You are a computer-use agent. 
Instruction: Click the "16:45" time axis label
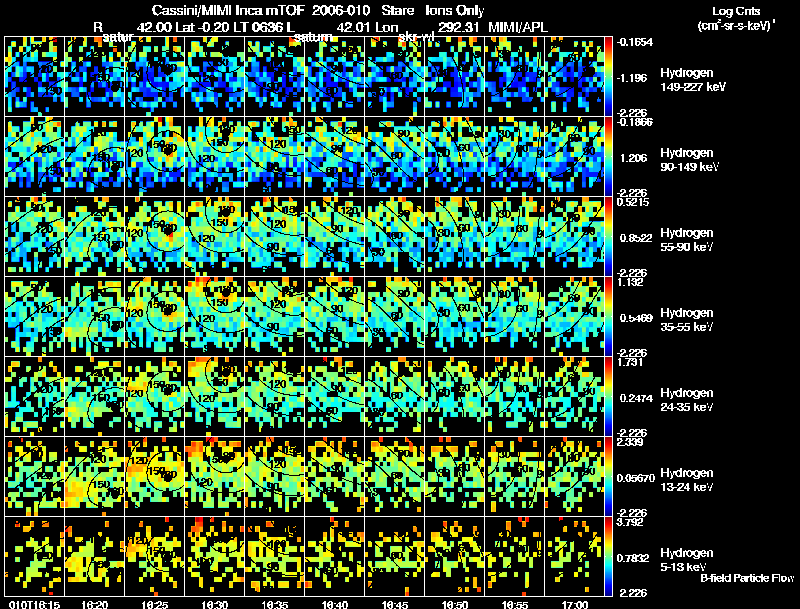click(395, 605)
